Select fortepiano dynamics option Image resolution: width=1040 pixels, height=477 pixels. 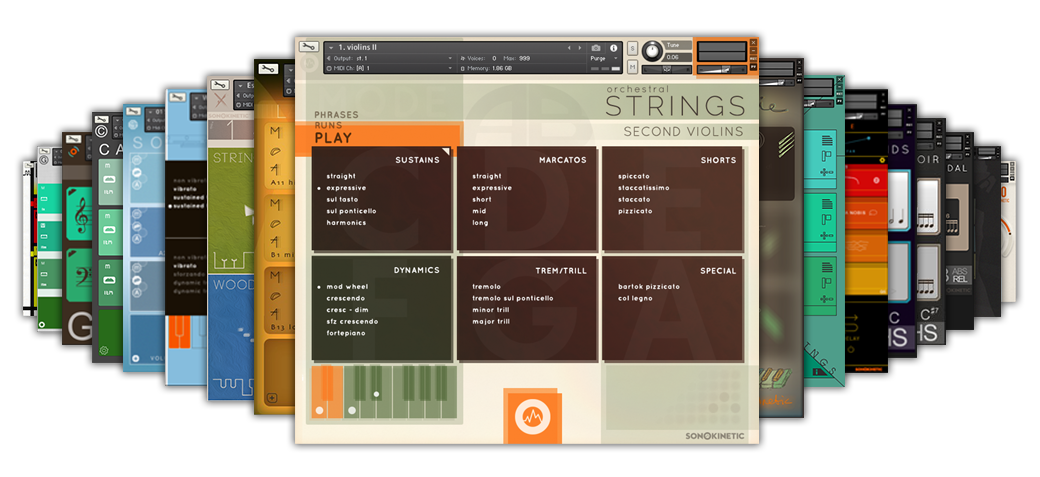[346, 333]
